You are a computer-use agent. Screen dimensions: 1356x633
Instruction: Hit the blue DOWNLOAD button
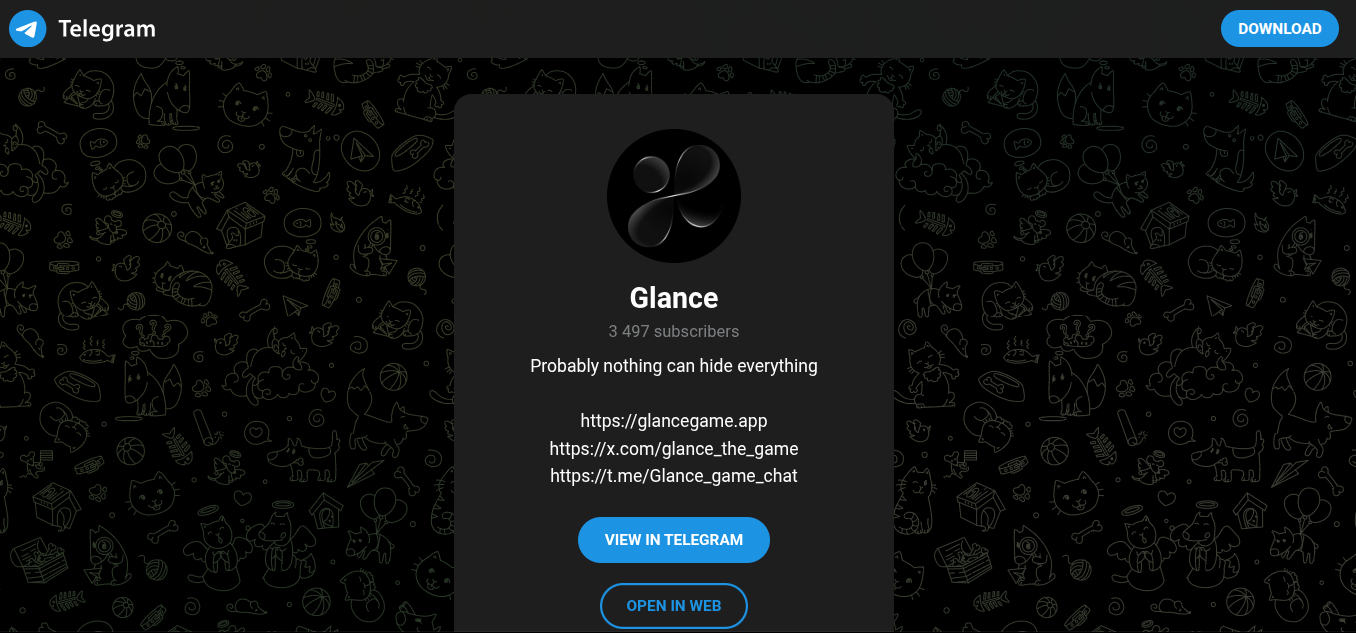[1279, 29]
